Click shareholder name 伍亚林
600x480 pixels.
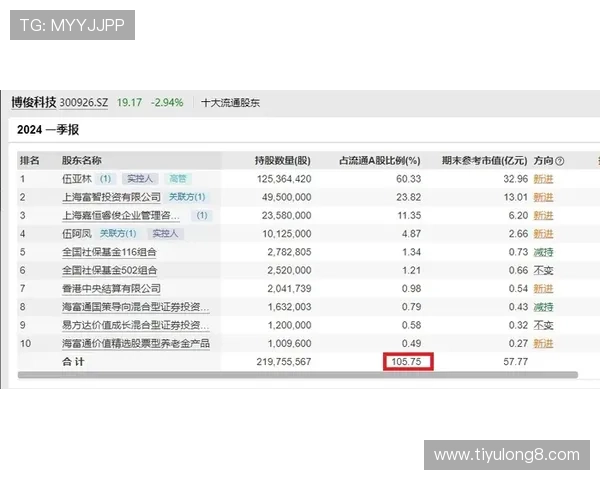[77, 179]
